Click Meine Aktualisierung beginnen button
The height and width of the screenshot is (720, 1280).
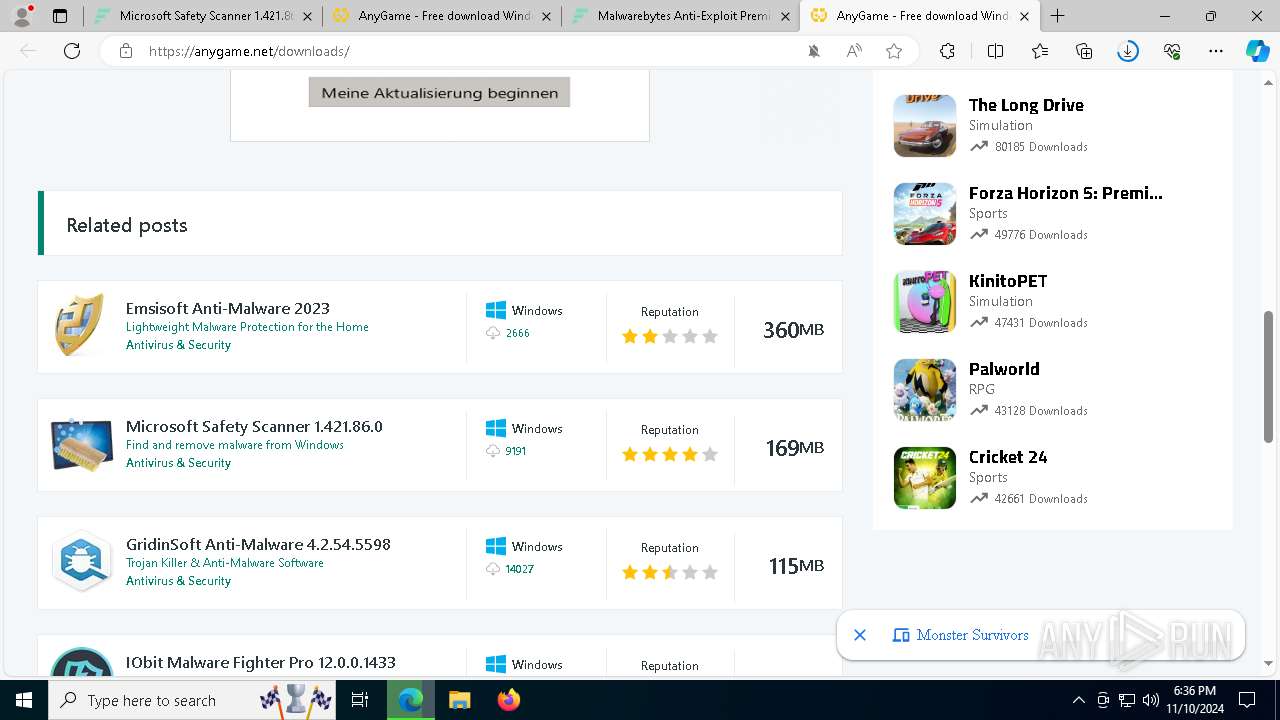[439, 93]
